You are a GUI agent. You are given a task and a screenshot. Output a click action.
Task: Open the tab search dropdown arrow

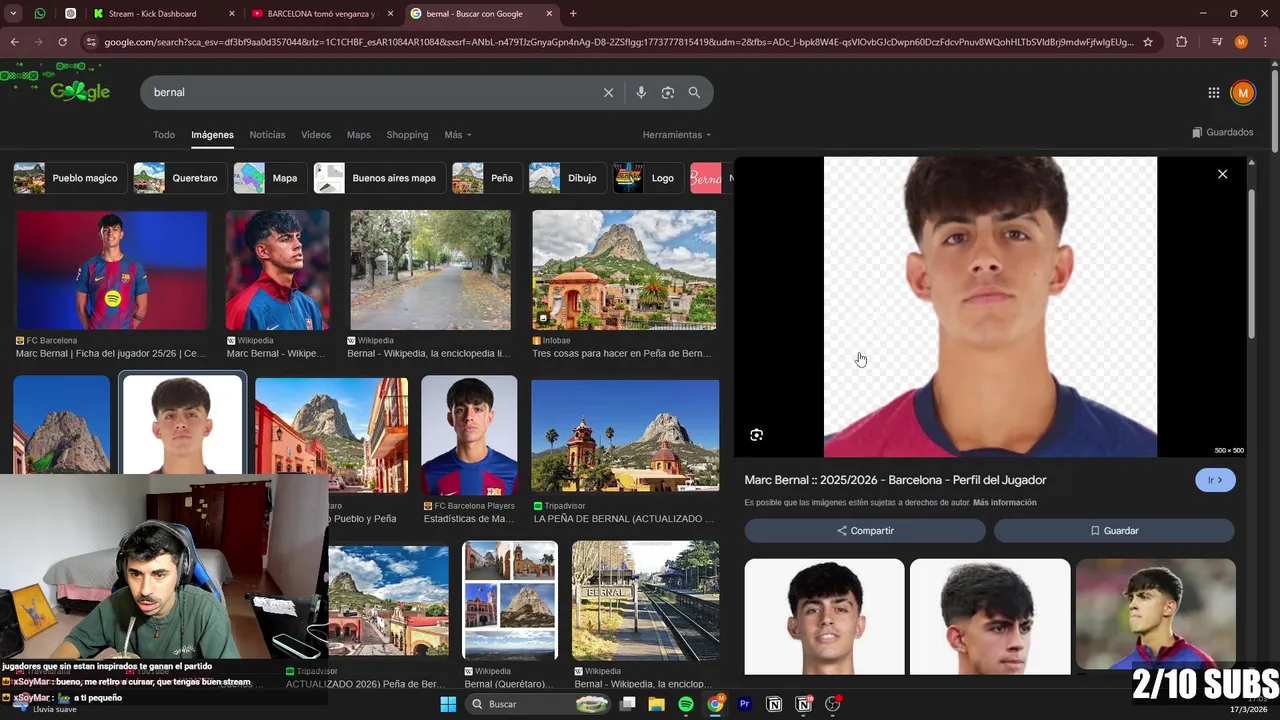point(13,14)
